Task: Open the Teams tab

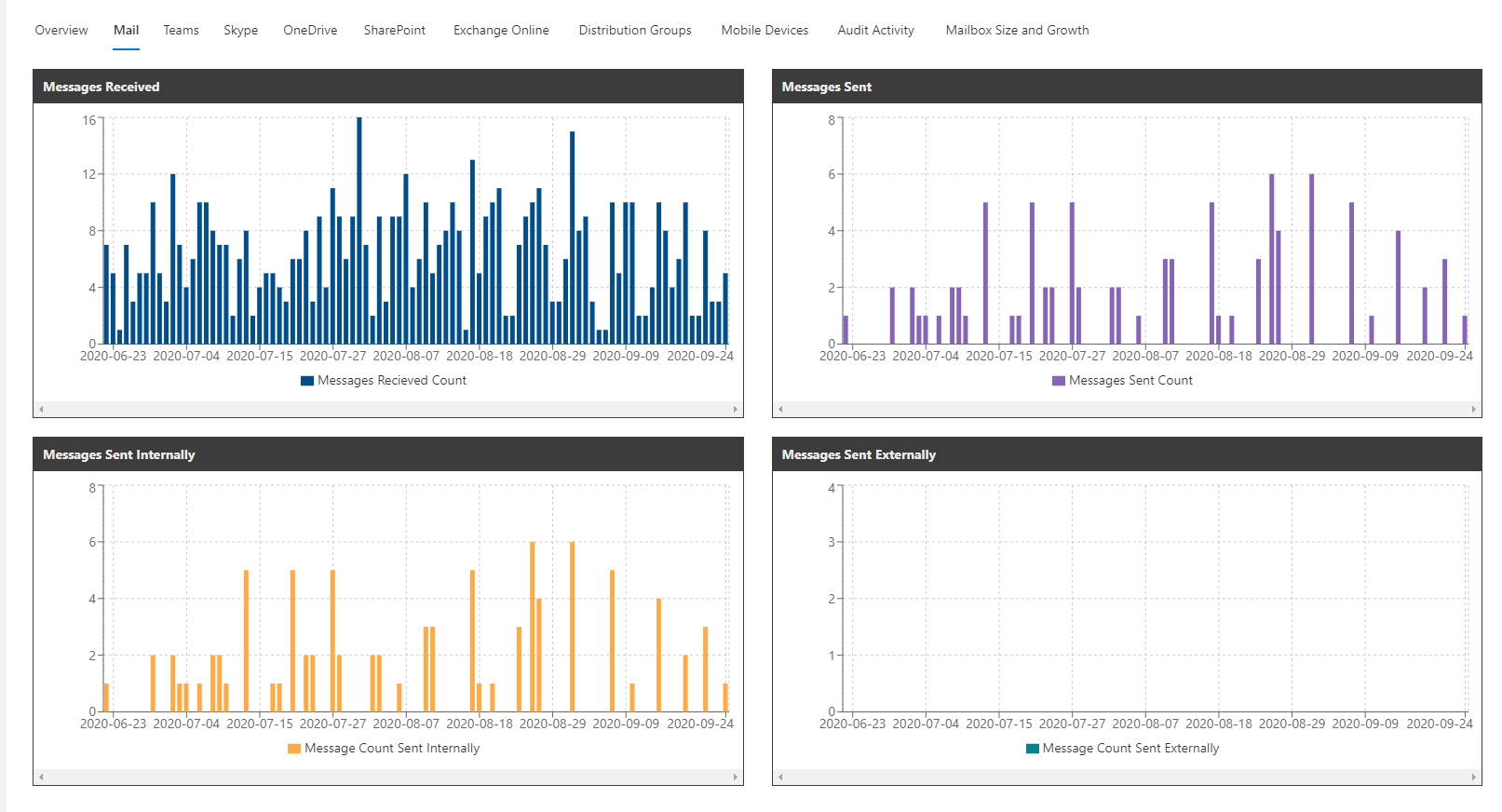Action: pos(181,30)
